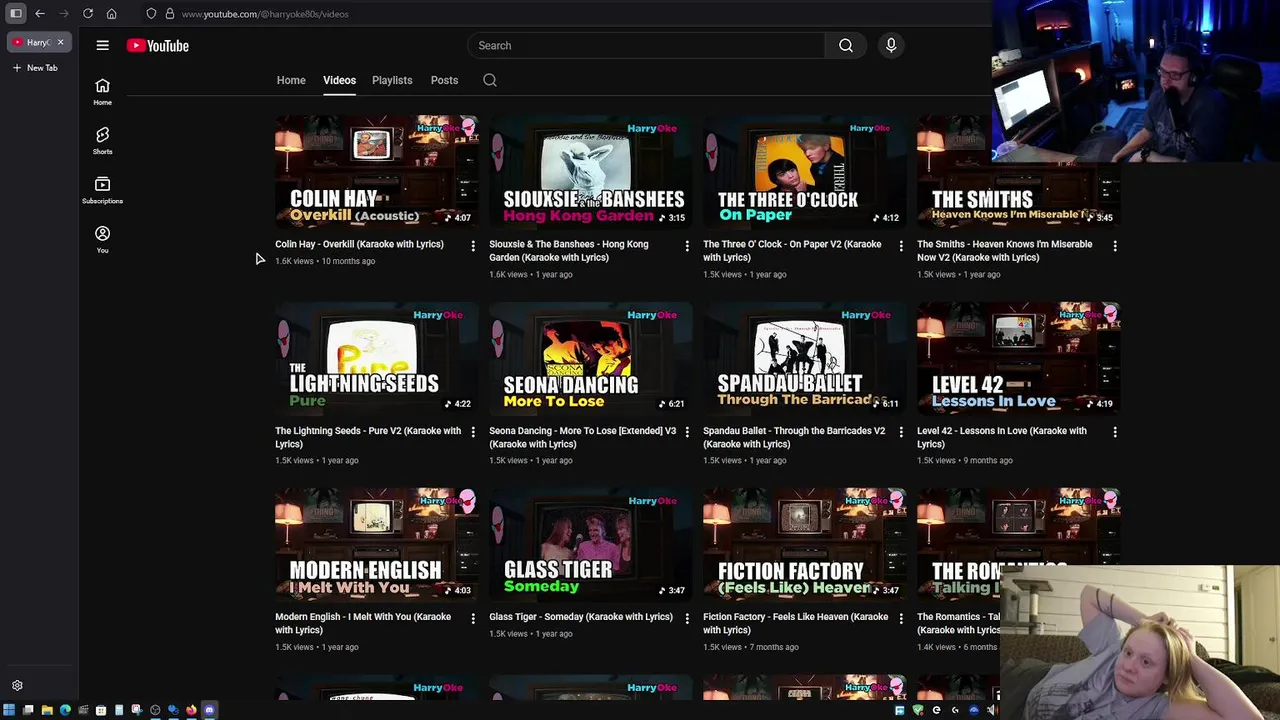Play The Three O'Clock On Paper thumbnail
Screen dimensions: 1280x720
point(804,172)
